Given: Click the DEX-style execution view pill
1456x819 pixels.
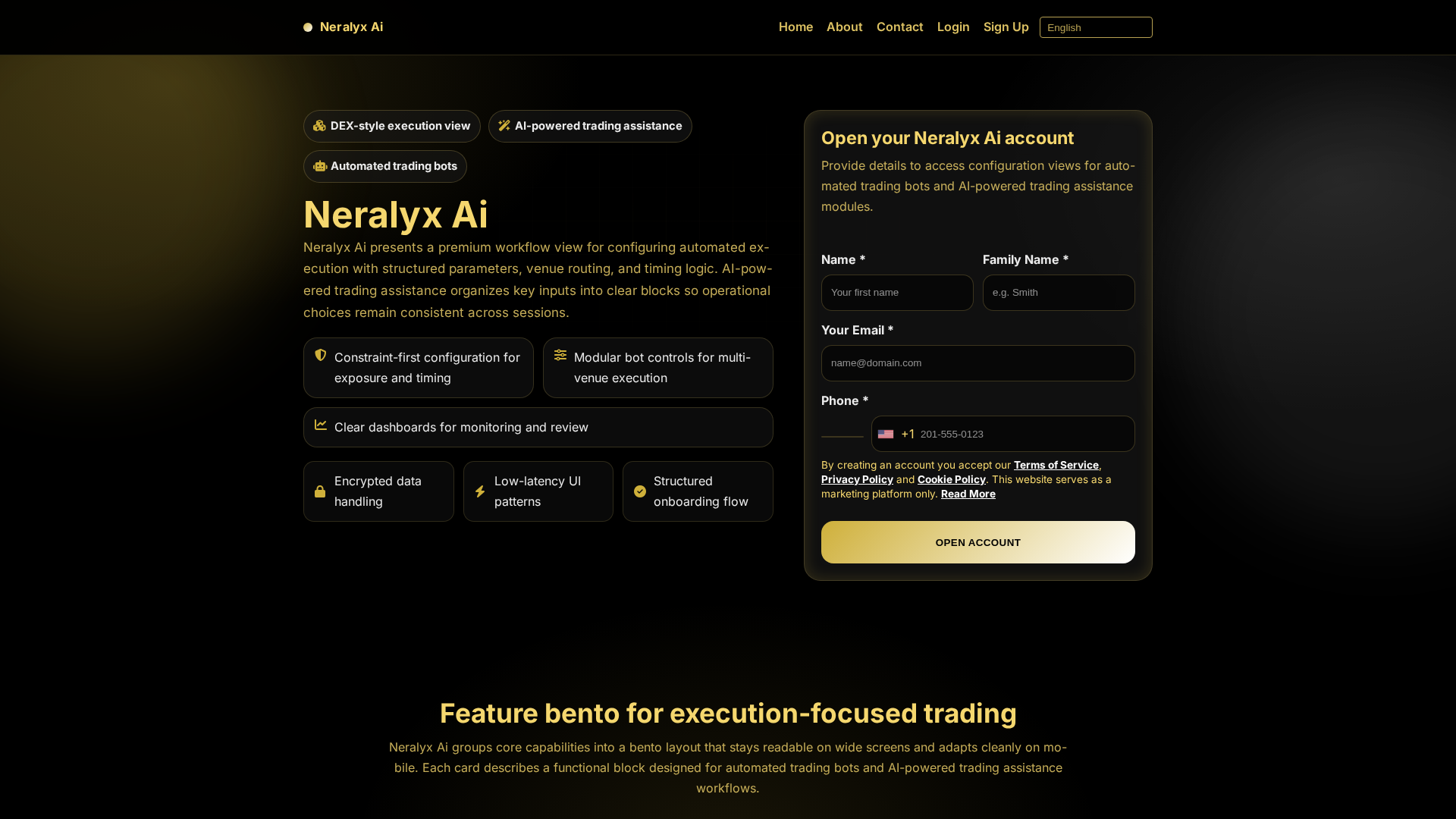Looking at the screenshot, I should point(391,126).
